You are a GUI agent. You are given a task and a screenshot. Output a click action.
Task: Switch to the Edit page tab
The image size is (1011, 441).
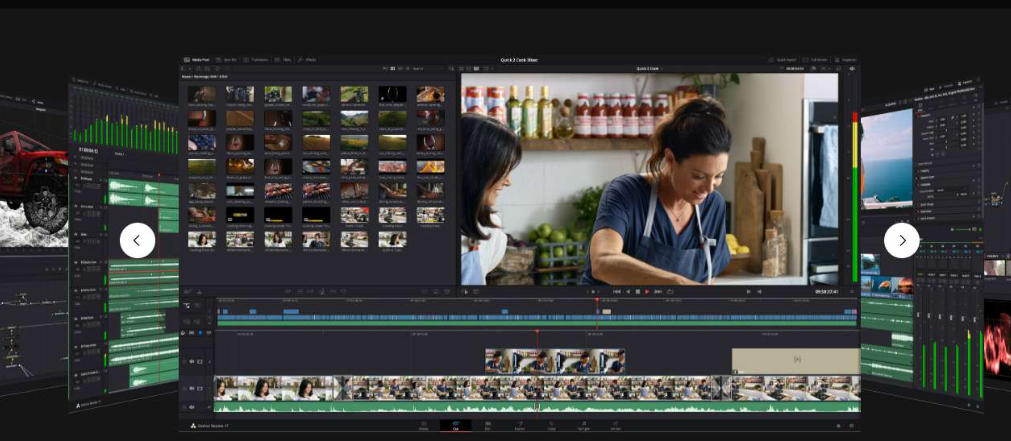487,425
